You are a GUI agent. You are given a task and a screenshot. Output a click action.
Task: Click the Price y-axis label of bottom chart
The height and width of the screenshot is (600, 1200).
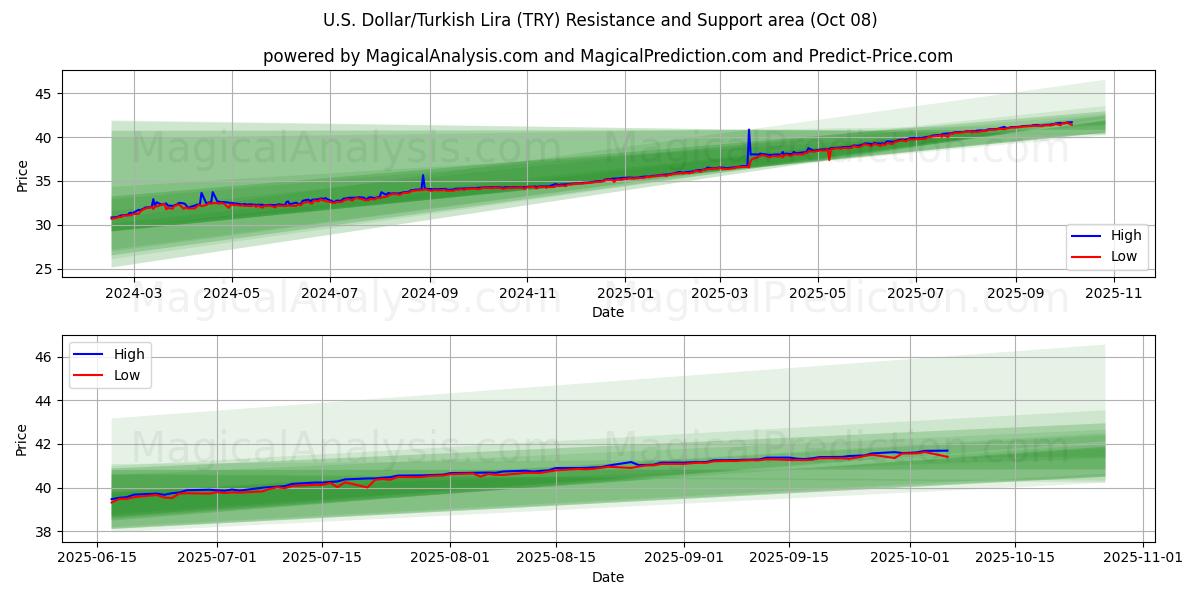coord(22,439)
